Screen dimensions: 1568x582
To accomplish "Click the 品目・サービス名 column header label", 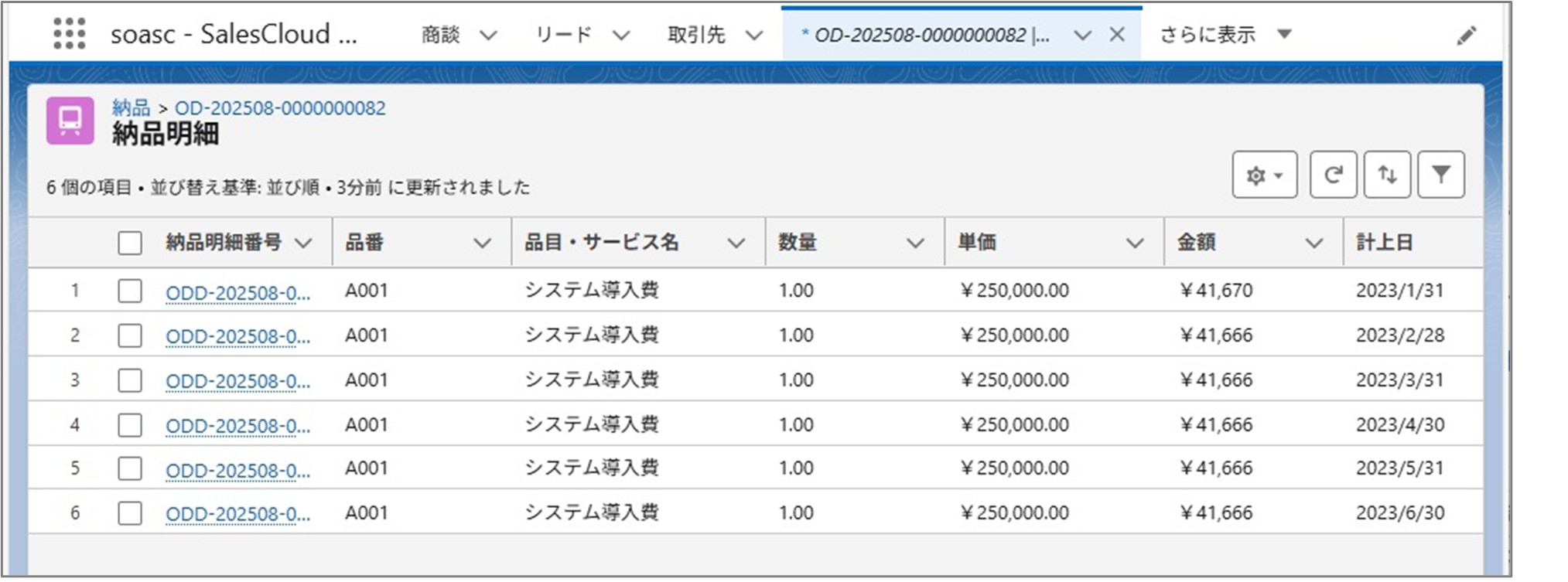I will [x=601, y=243].
